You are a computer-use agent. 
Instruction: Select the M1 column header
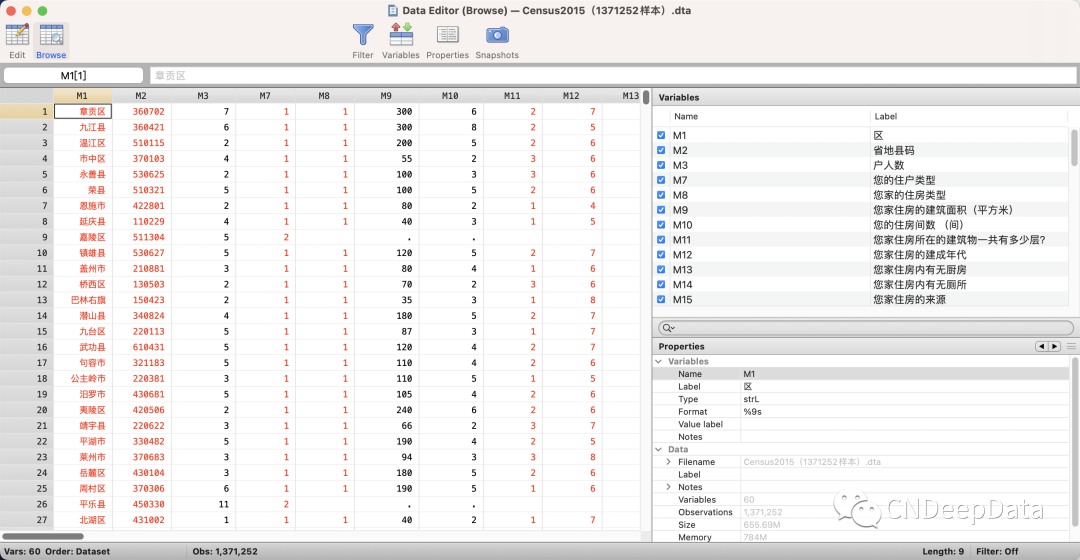tap(82, 96)
